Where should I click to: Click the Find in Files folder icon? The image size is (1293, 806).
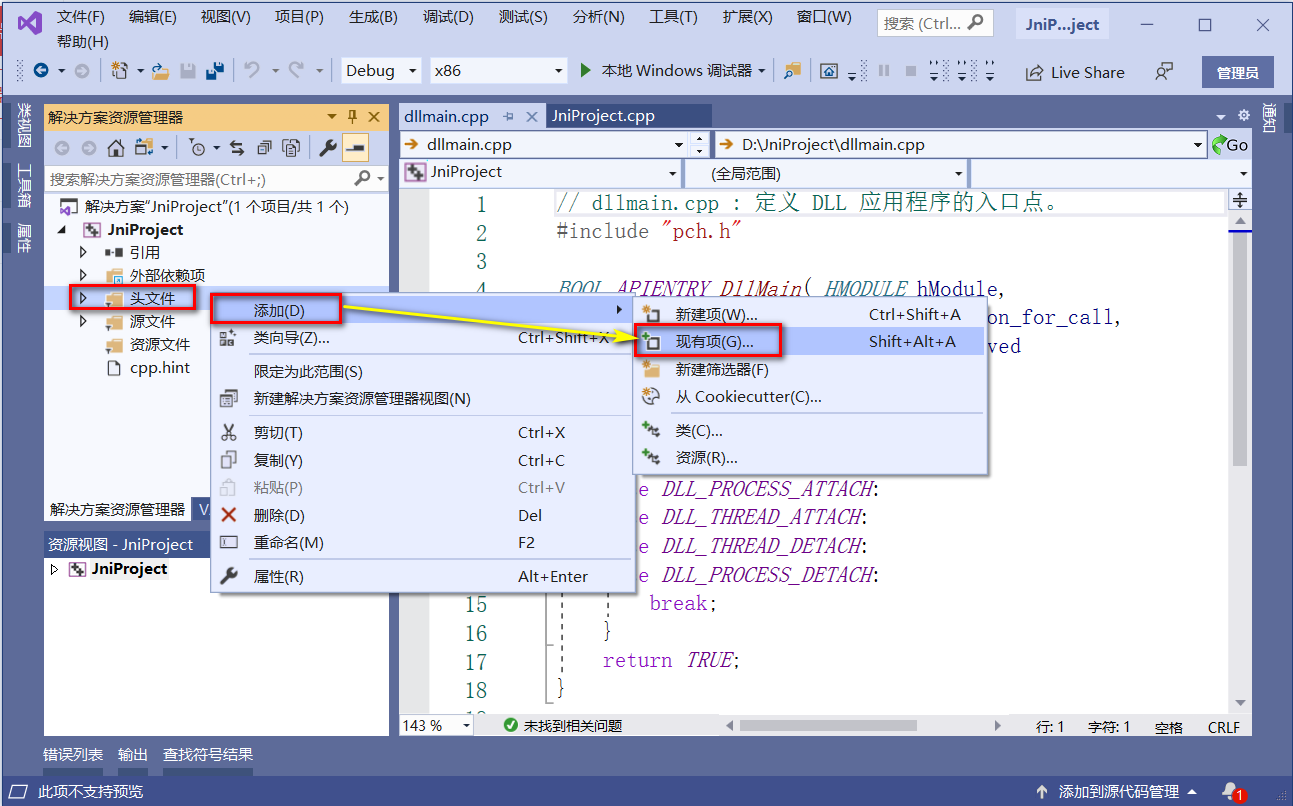click(x=792, y=71)
